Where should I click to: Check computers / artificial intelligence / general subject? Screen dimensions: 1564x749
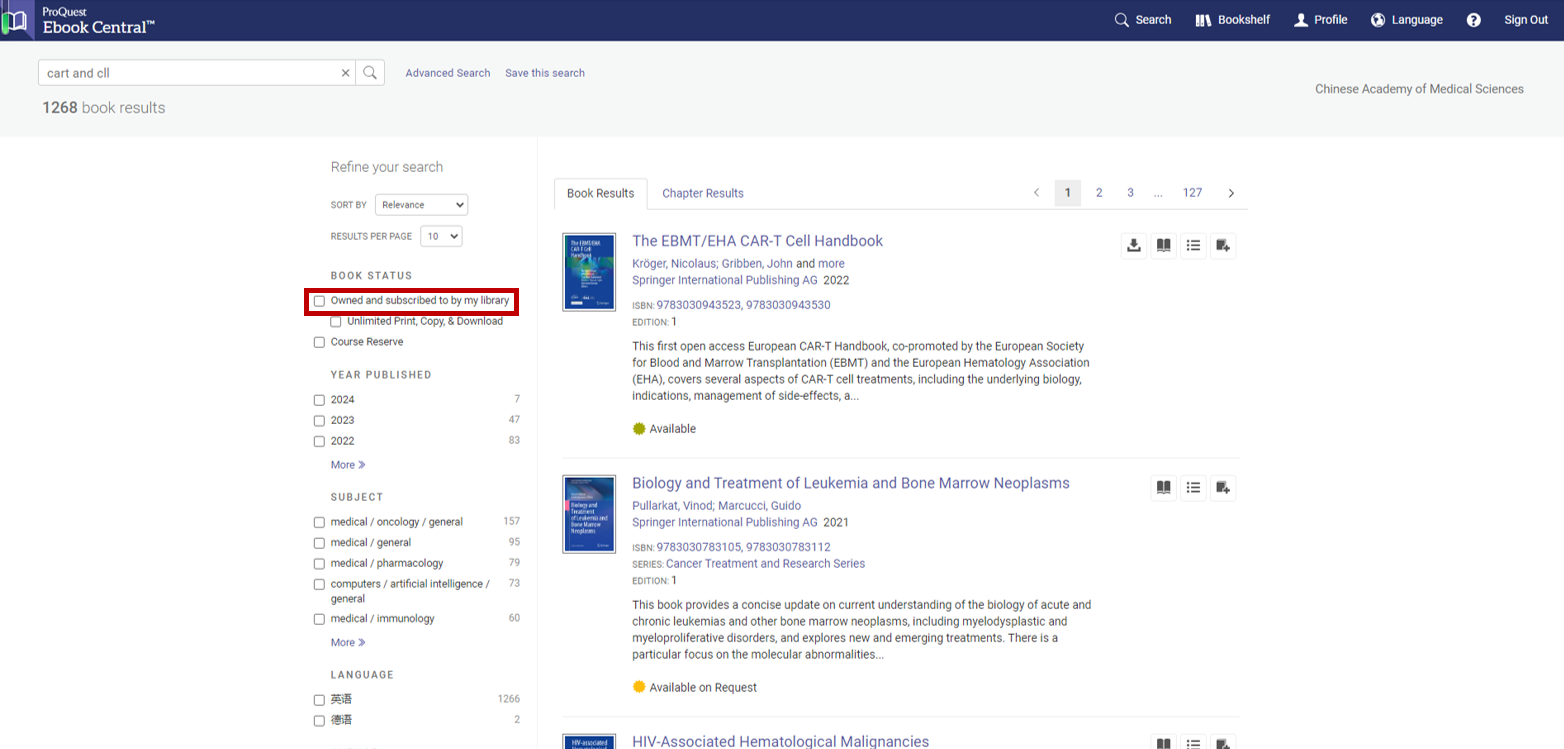click(320, 584)
